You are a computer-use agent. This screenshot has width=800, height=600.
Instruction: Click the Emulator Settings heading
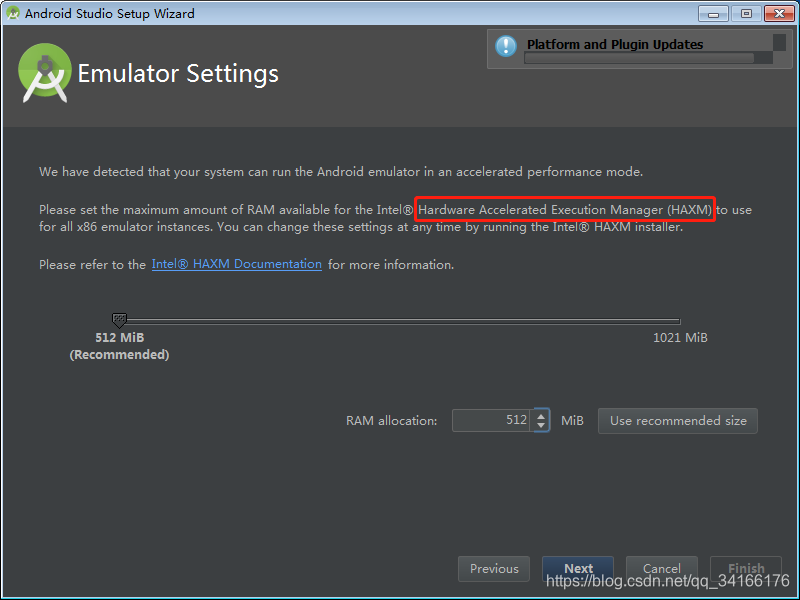[x=178, y=73]
